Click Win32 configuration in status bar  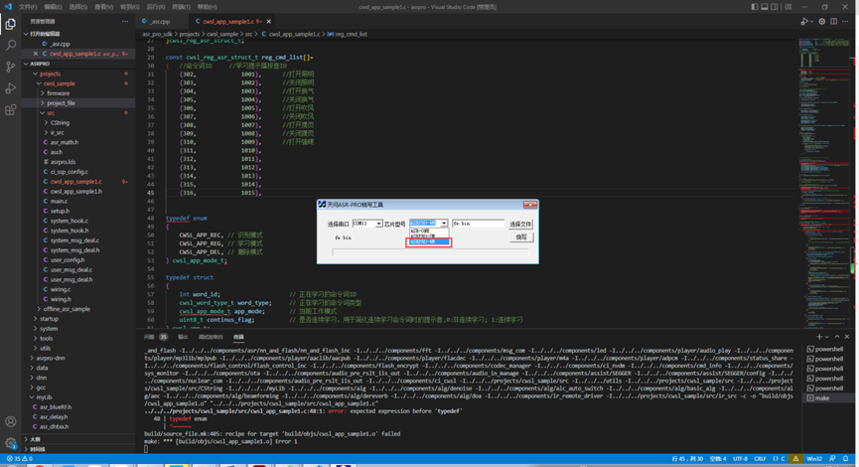point(814,459)
